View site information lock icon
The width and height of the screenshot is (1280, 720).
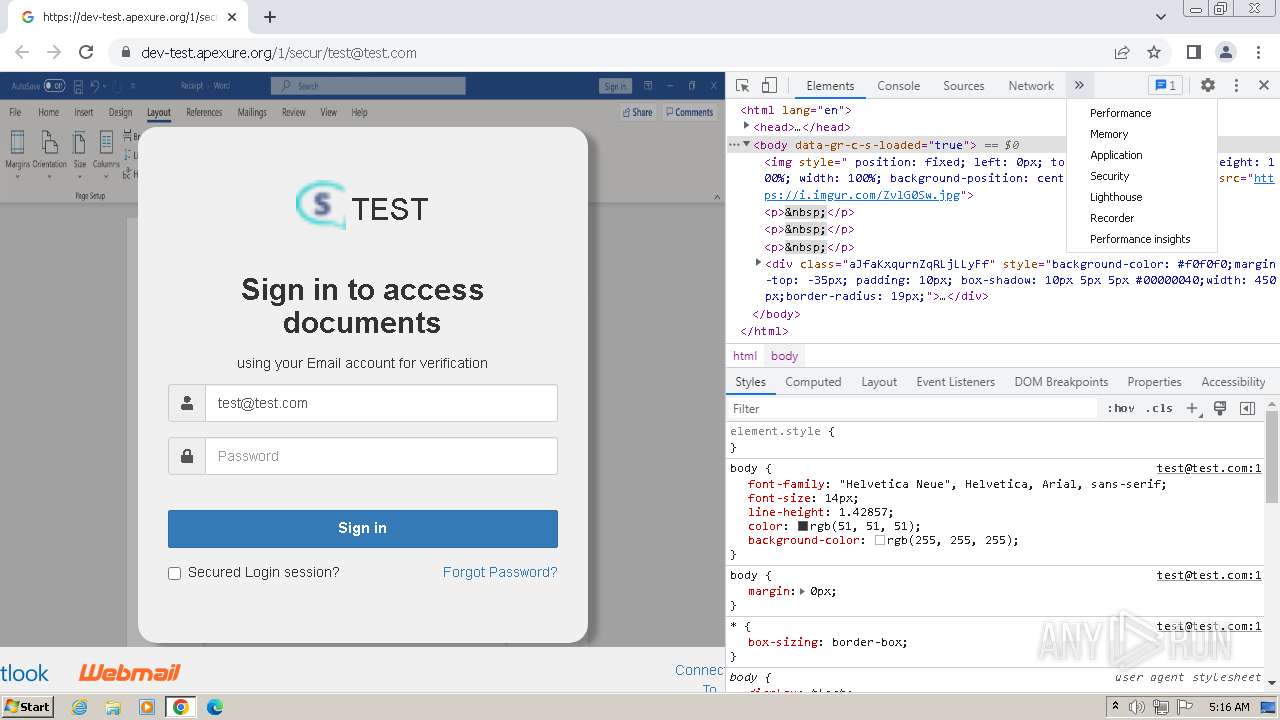pyautogui.click(x=126, y=53)
